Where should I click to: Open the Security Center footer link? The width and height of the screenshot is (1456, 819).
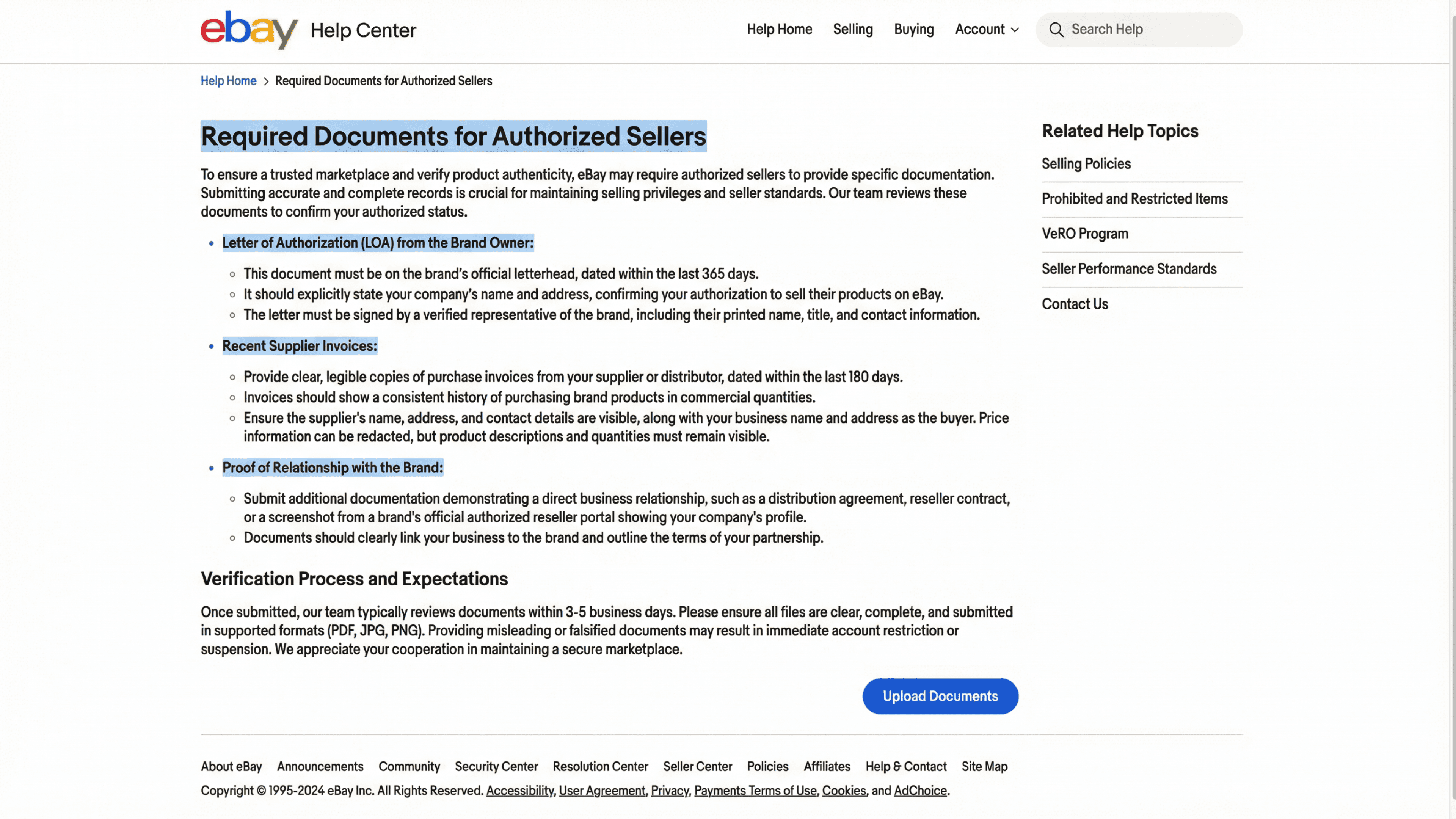coord(496,766)
